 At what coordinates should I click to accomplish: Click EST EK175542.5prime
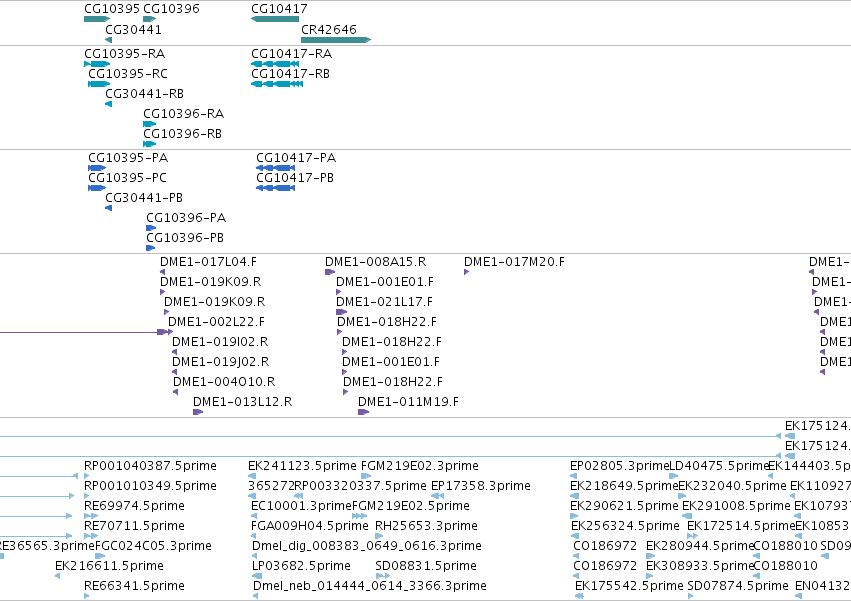point(629,586)
